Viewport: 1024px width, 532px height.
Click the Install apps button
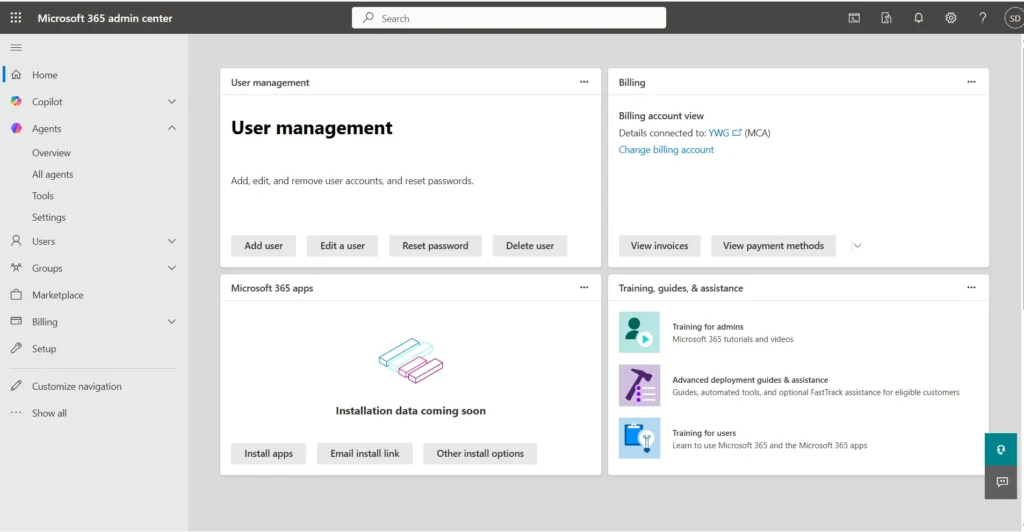click(268, 454)
